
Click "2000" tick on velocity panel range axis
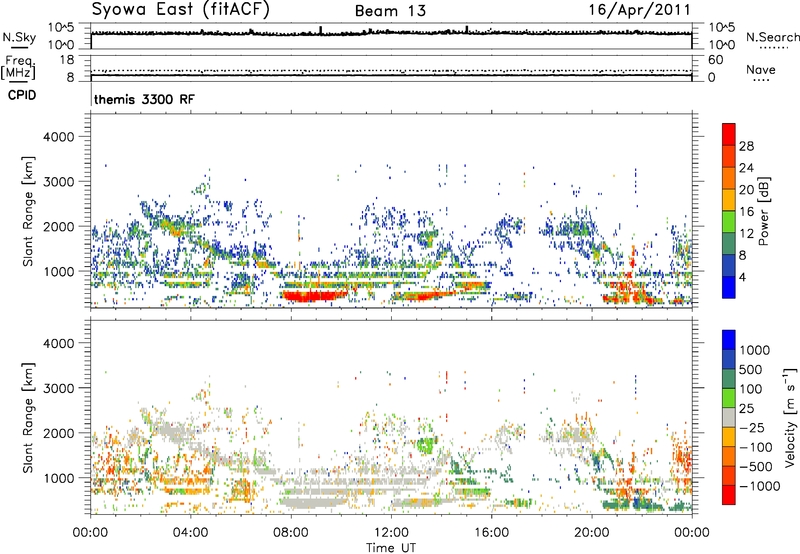click(x=59, y=433)
